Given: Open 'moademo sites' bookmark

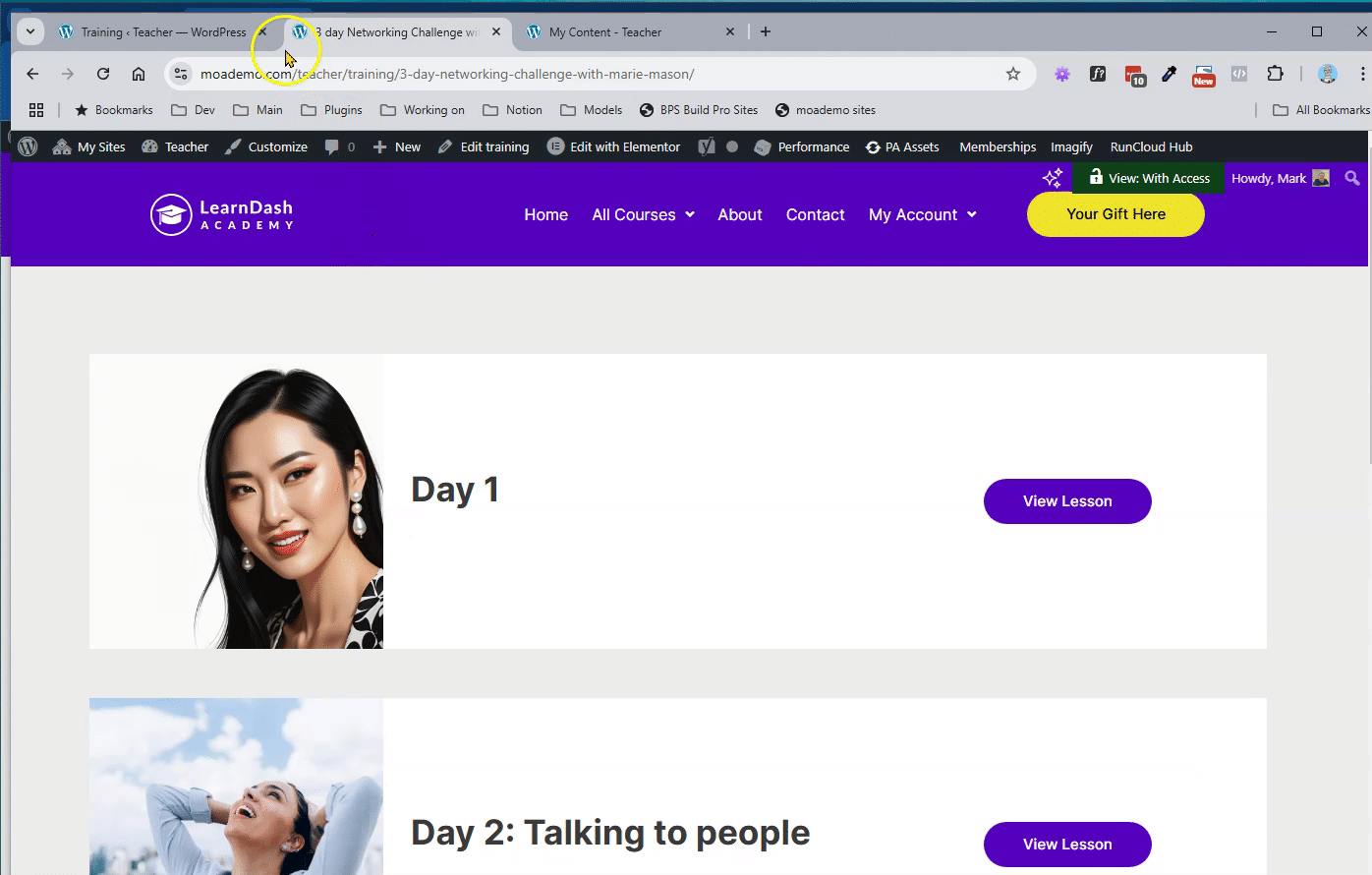Looking at the screenshot, I should pyautogui.click(x=826, y=110).
